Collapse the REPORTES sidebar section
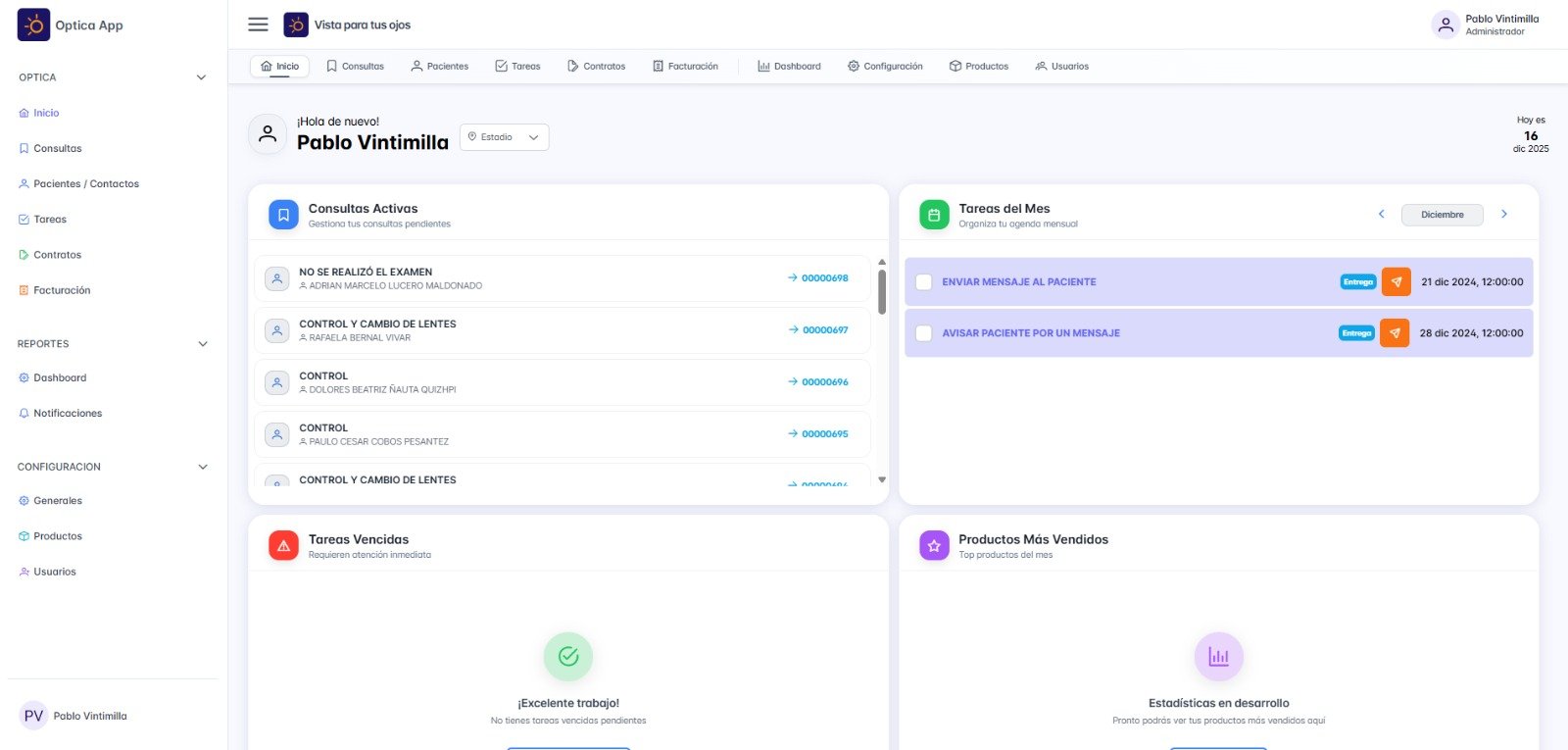The height and width of the screenshot is (750, 1568). 203,344
